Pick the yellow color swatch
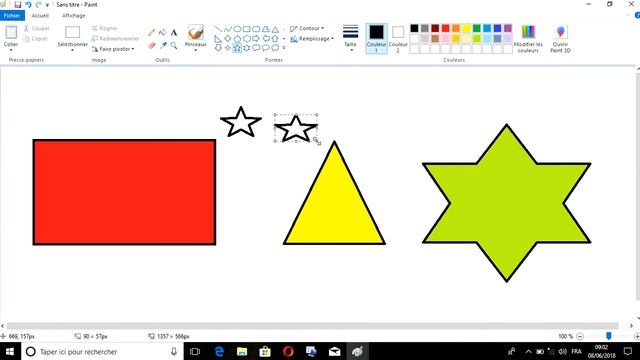The width and height of the screenshot is (640, 360). (x=466, y=28)
